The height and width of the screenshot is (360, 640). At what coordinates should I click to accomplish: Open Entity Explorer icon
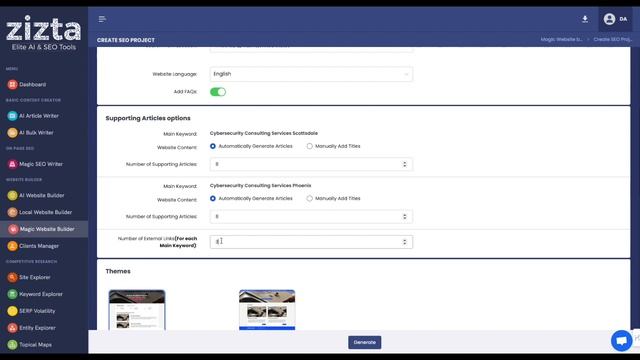click(x=12, y=328)
